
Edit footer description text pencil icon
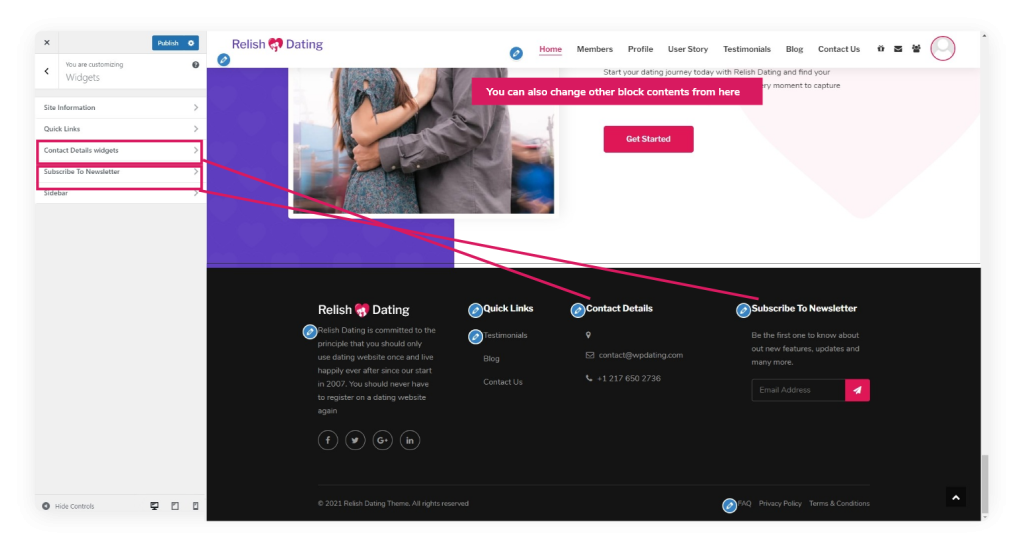310,332
